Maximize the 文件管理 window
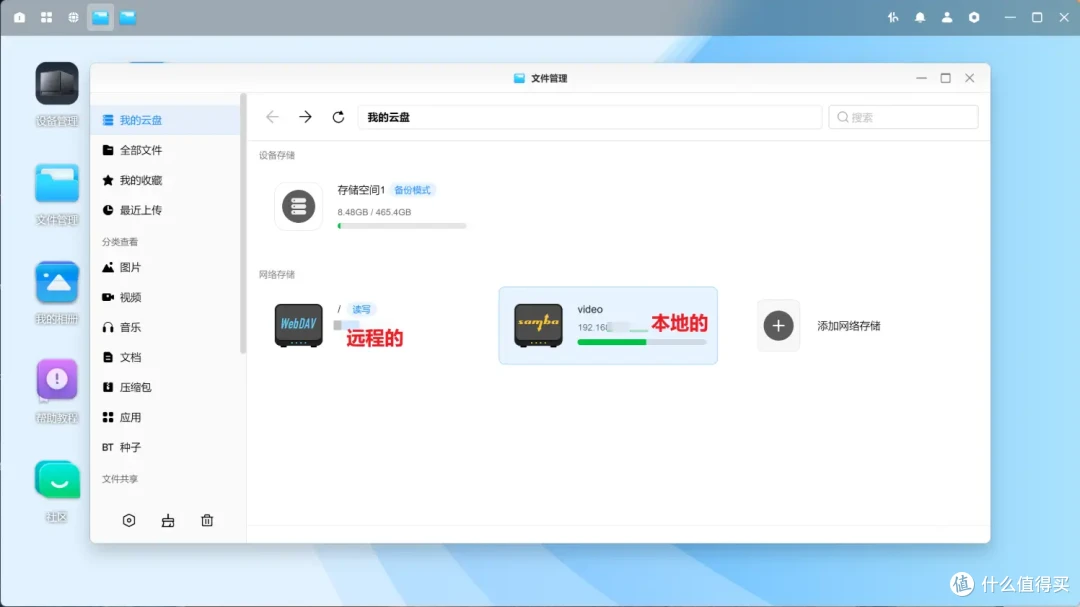Viewport: 1080px width, 607px height. pos(946,78)
